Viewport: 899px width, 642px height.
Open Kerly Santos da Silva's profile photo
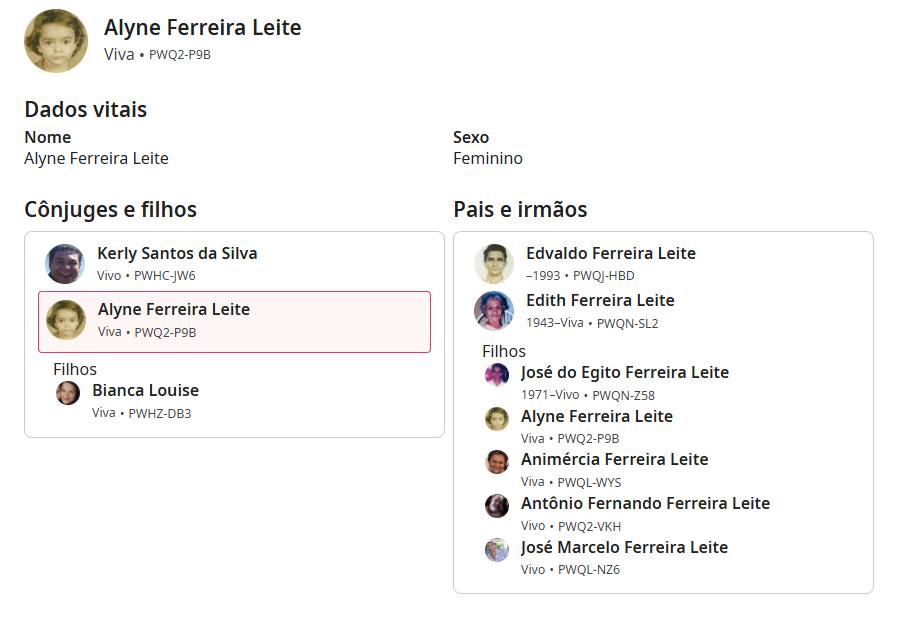[x=65, y=264]
